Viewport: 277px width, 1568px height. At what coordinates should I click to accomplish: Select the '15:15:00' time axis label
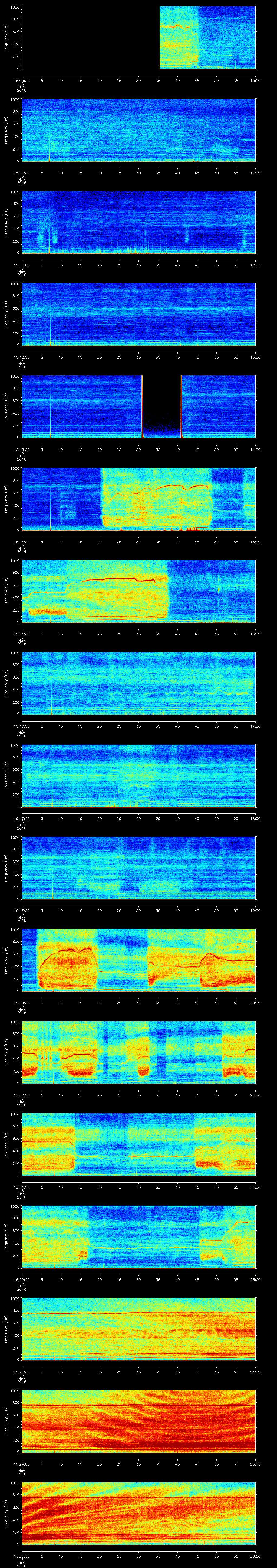click(21, 634)
